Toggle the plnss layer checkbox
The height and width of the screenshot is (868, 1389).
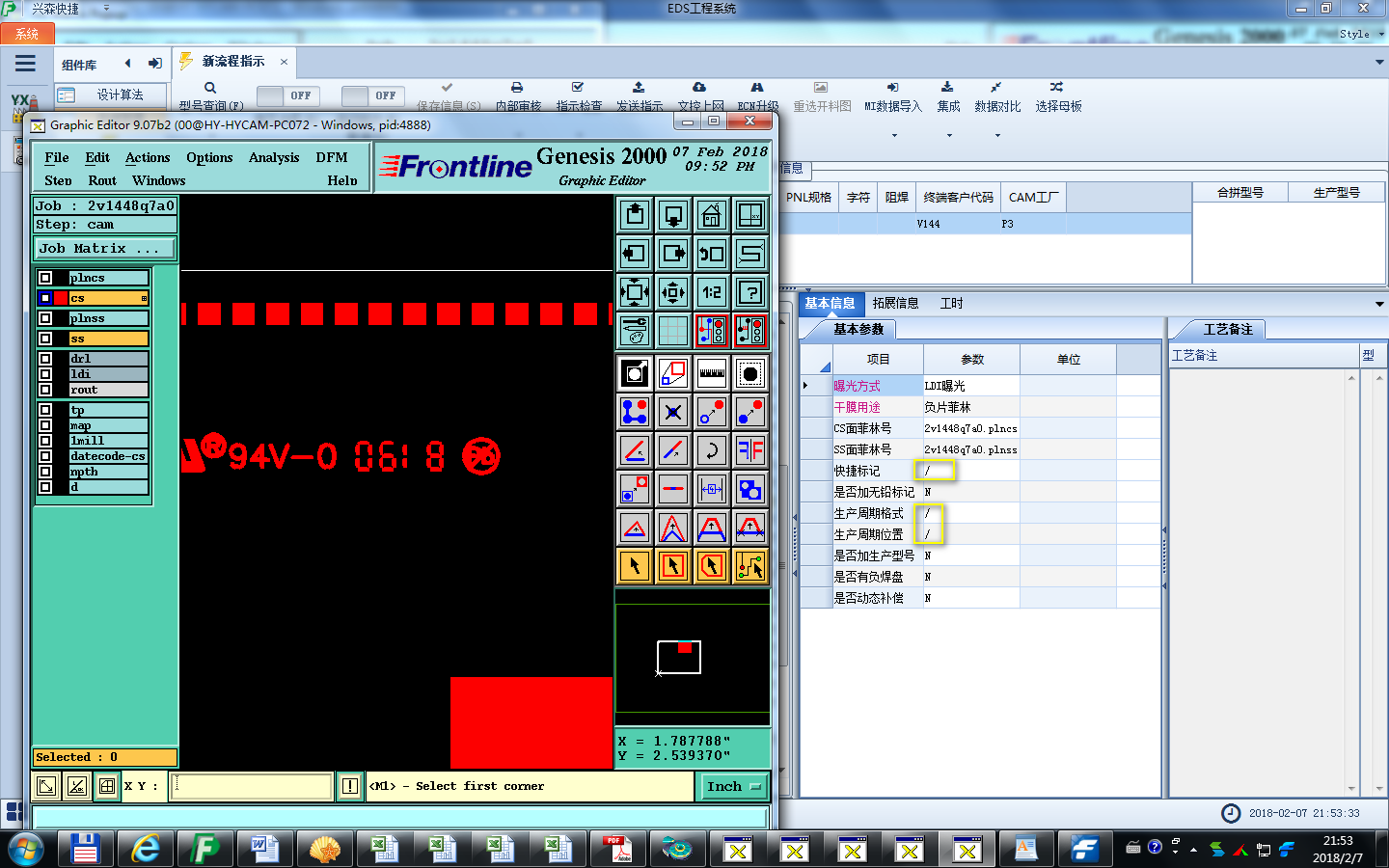click(x=45, y=318)
